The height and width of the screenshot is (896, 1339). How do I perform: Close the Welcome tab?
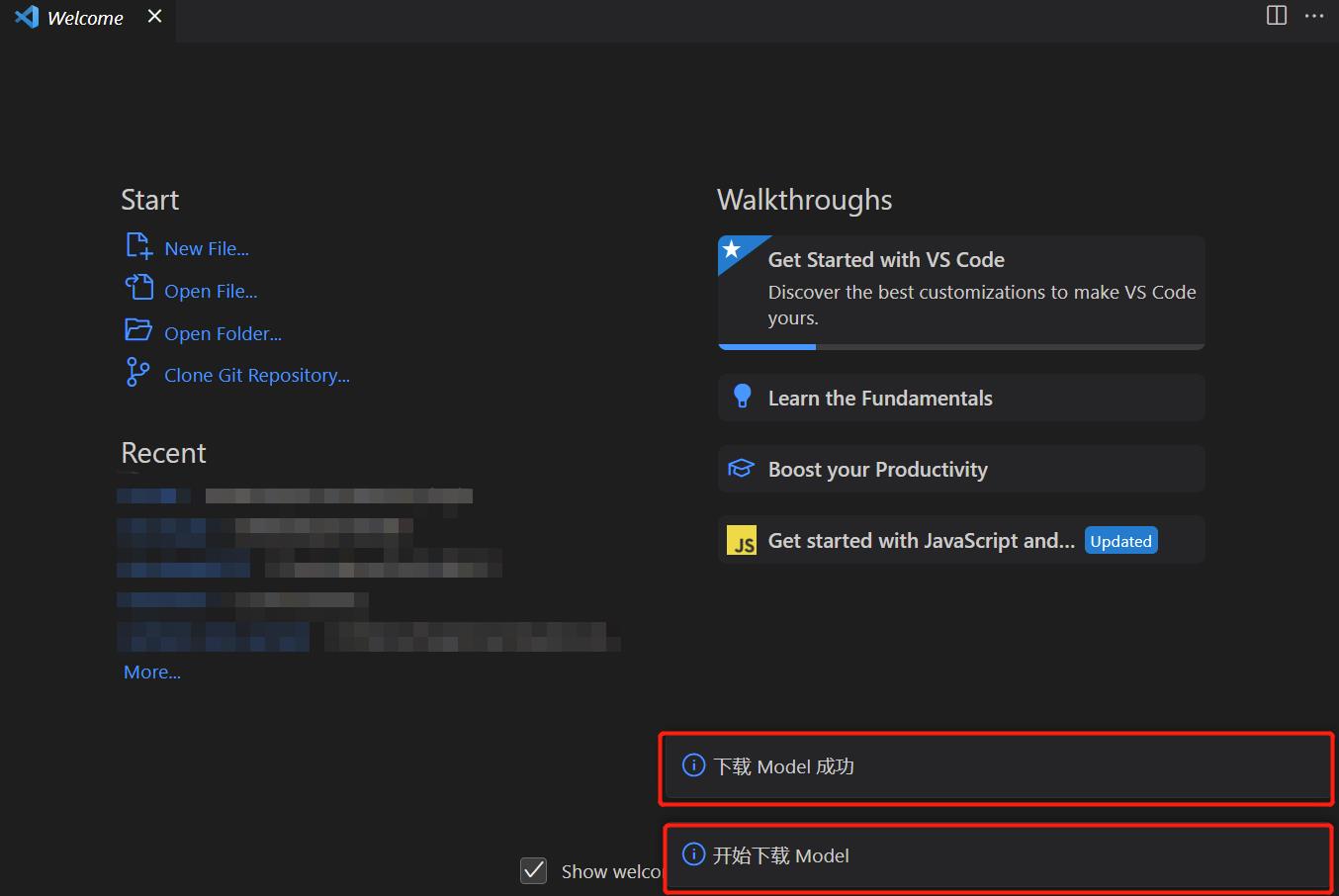click(x=154, y=16)
